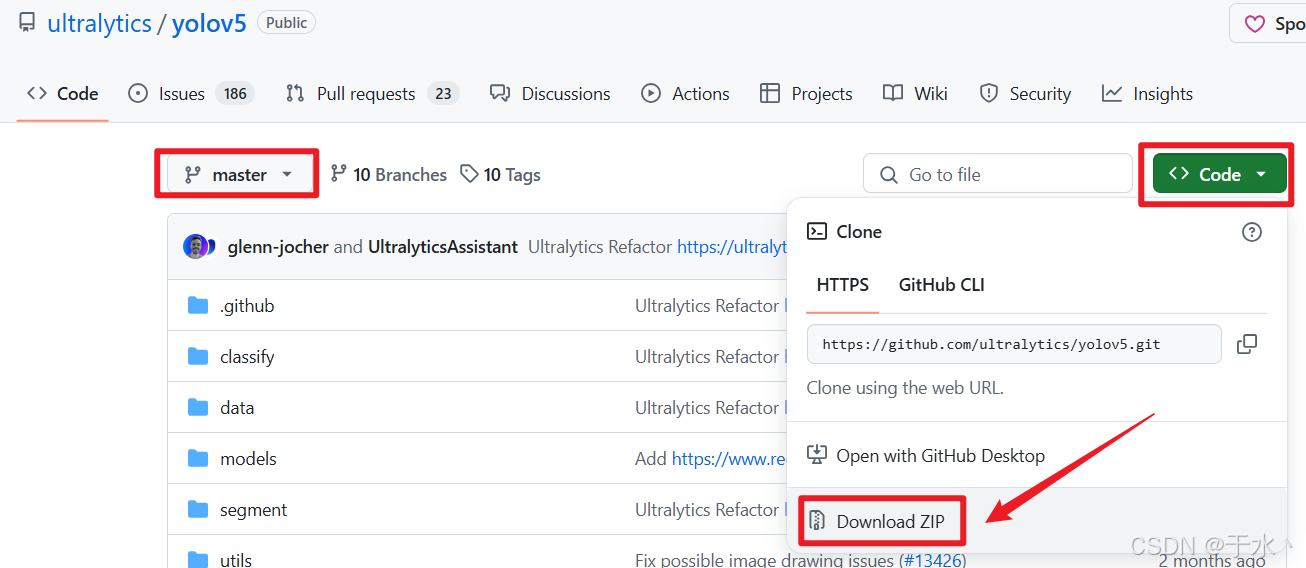Screen dimensions: 1306x568
Task: Focus the Go to file search field
Action: pos(997,174)
